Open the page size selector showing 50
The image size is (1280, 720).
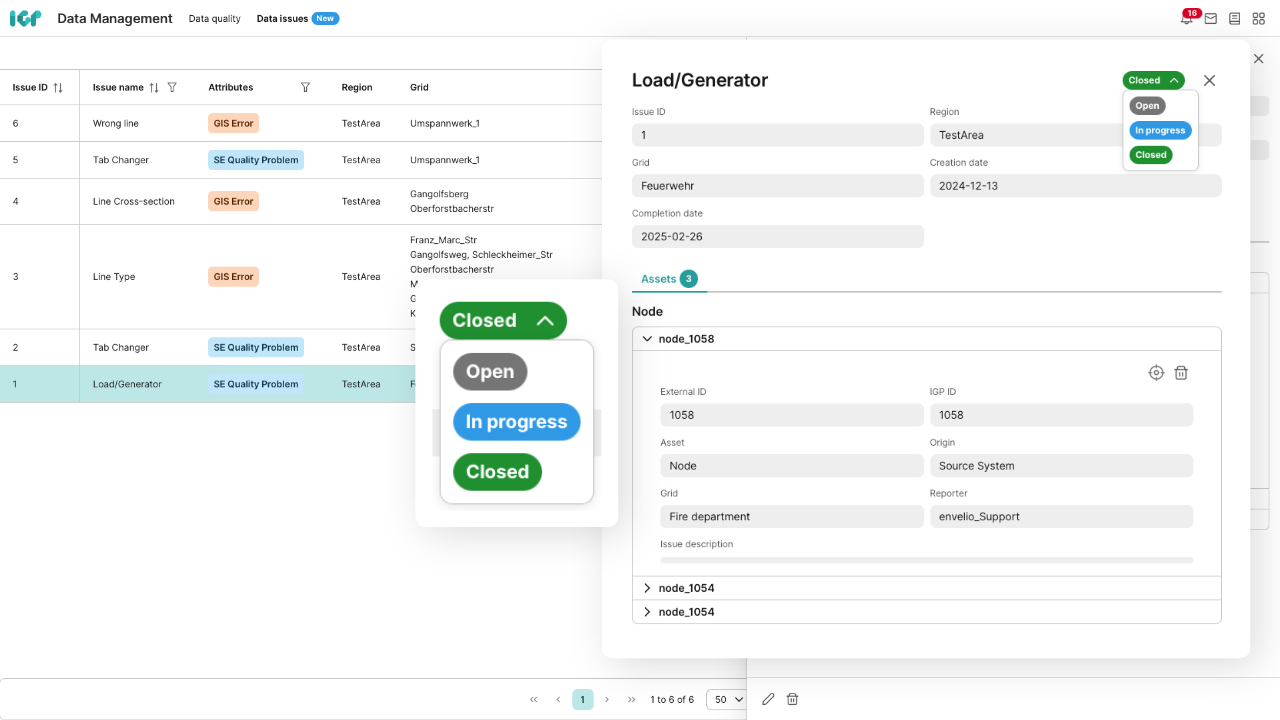pyautogui.click(x=726, y=699)
